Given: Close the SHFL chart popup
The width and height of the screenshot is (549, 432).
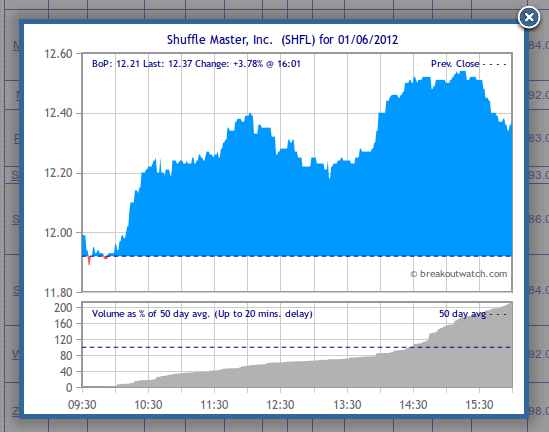Looking at the screenshot, I should [x=529, y=17].
